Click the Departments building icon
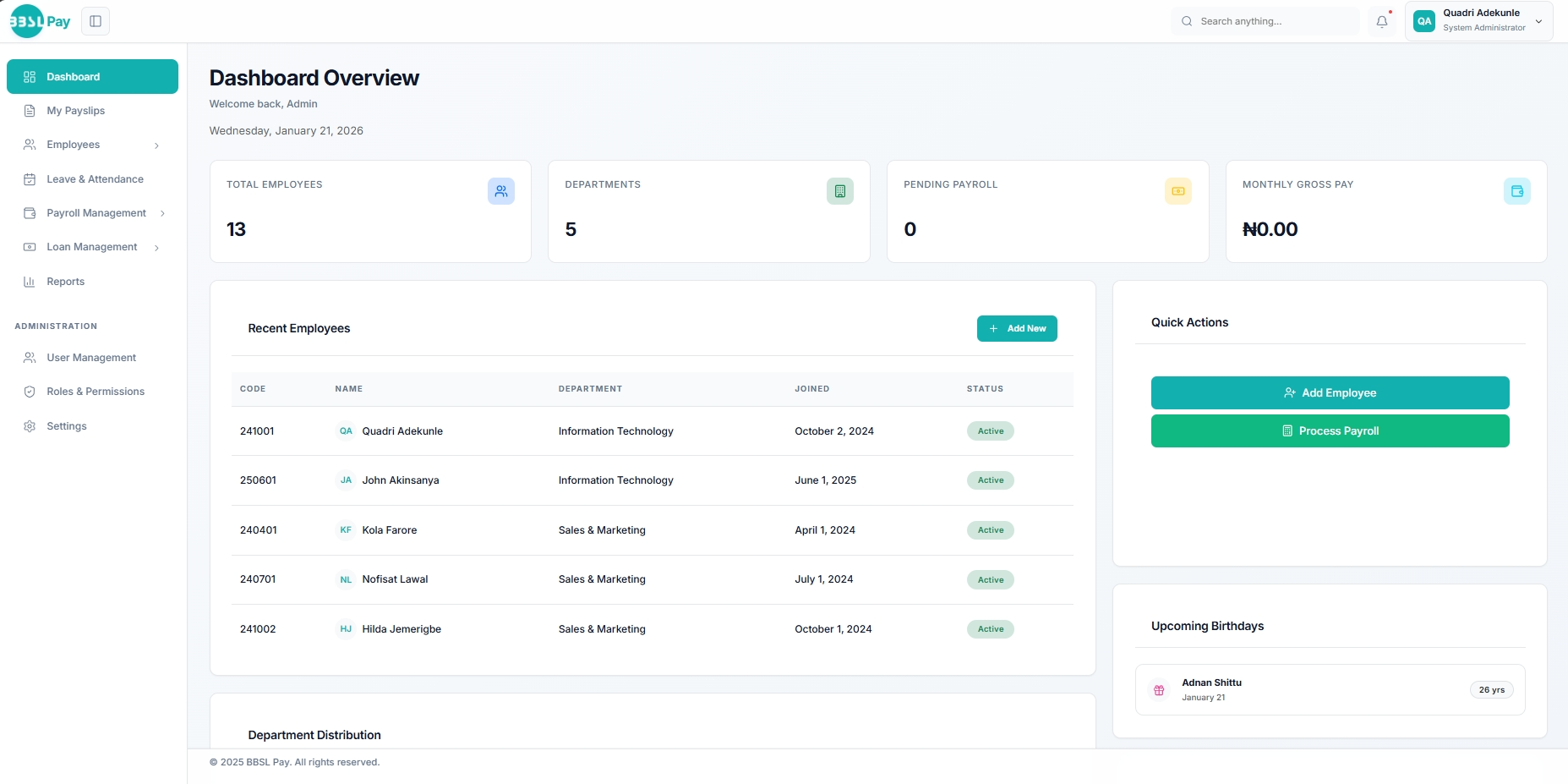1568x784 pixels. 839,191
